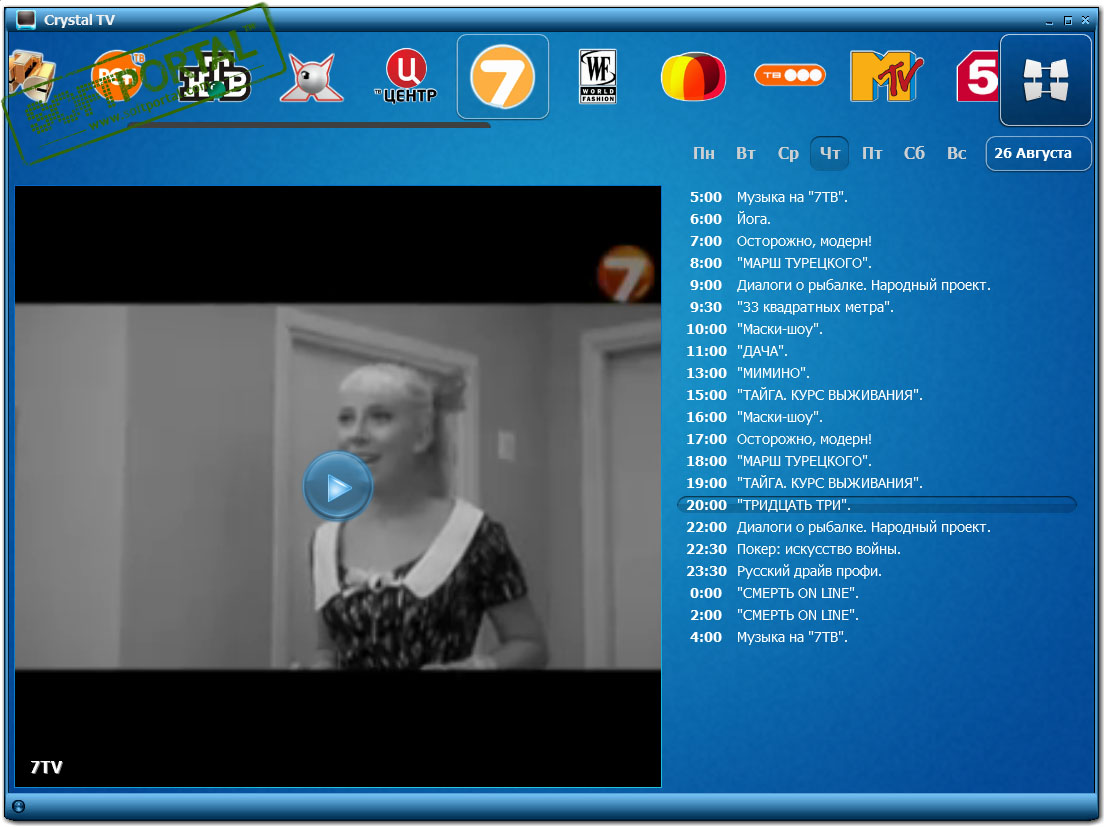This screenshot has height=827, width=1105.
Task: Open Channel 5 logo
Action: [978, 76]
